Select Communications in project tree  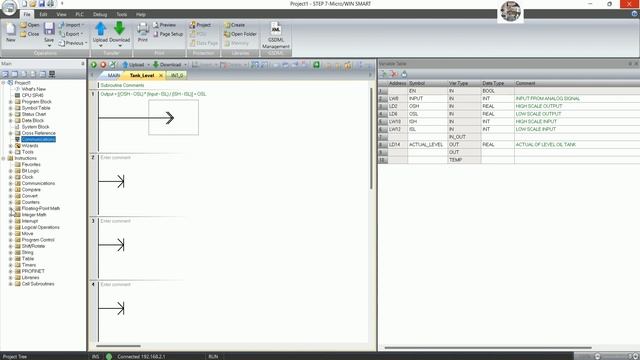(x=38, y=140)
